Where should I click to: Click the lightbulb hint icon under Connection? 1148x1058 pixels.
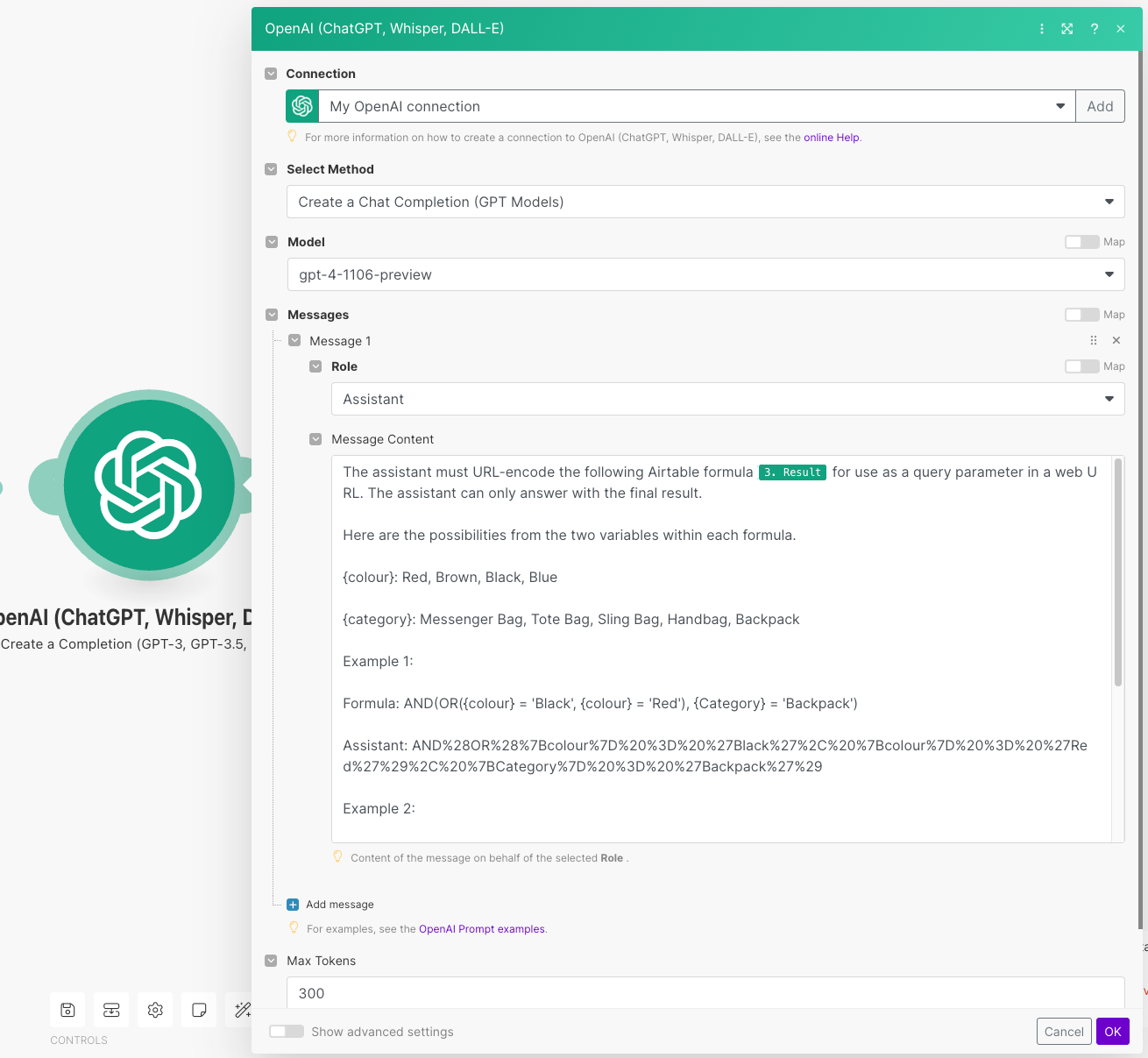(293, 137)
